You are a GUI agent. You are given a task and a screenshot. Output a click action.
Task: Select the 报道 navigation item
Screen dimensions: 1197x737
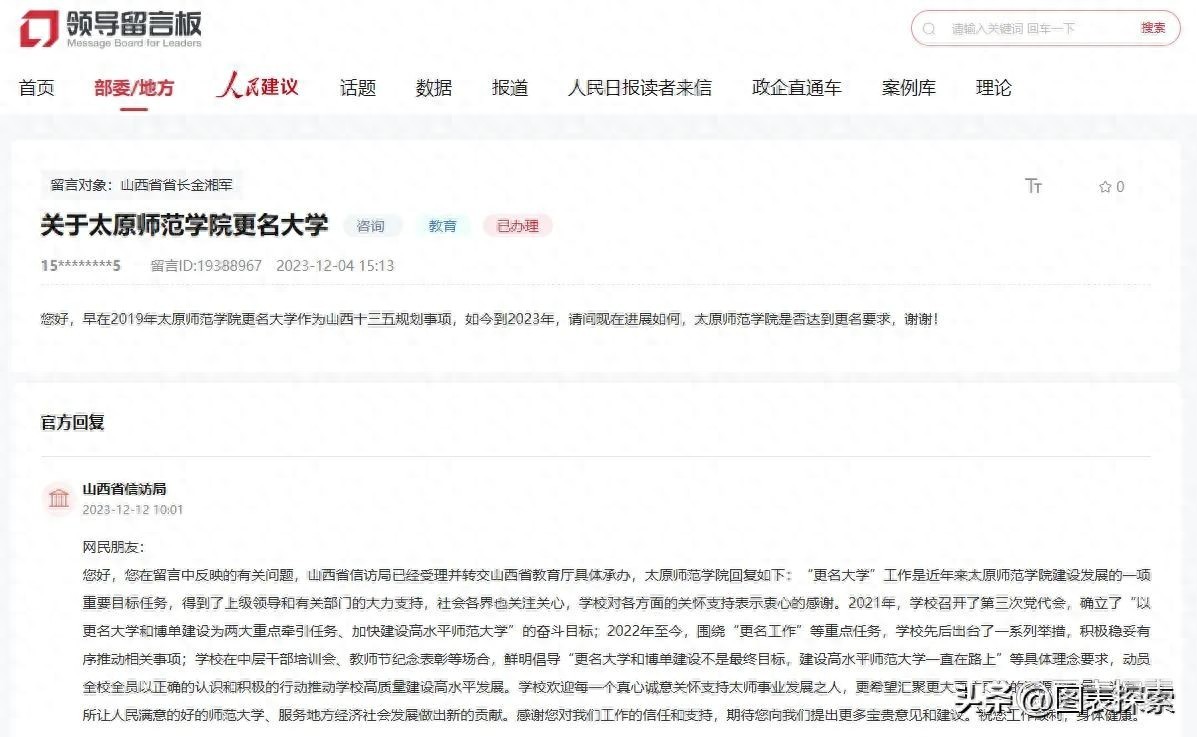pos(510,88)
